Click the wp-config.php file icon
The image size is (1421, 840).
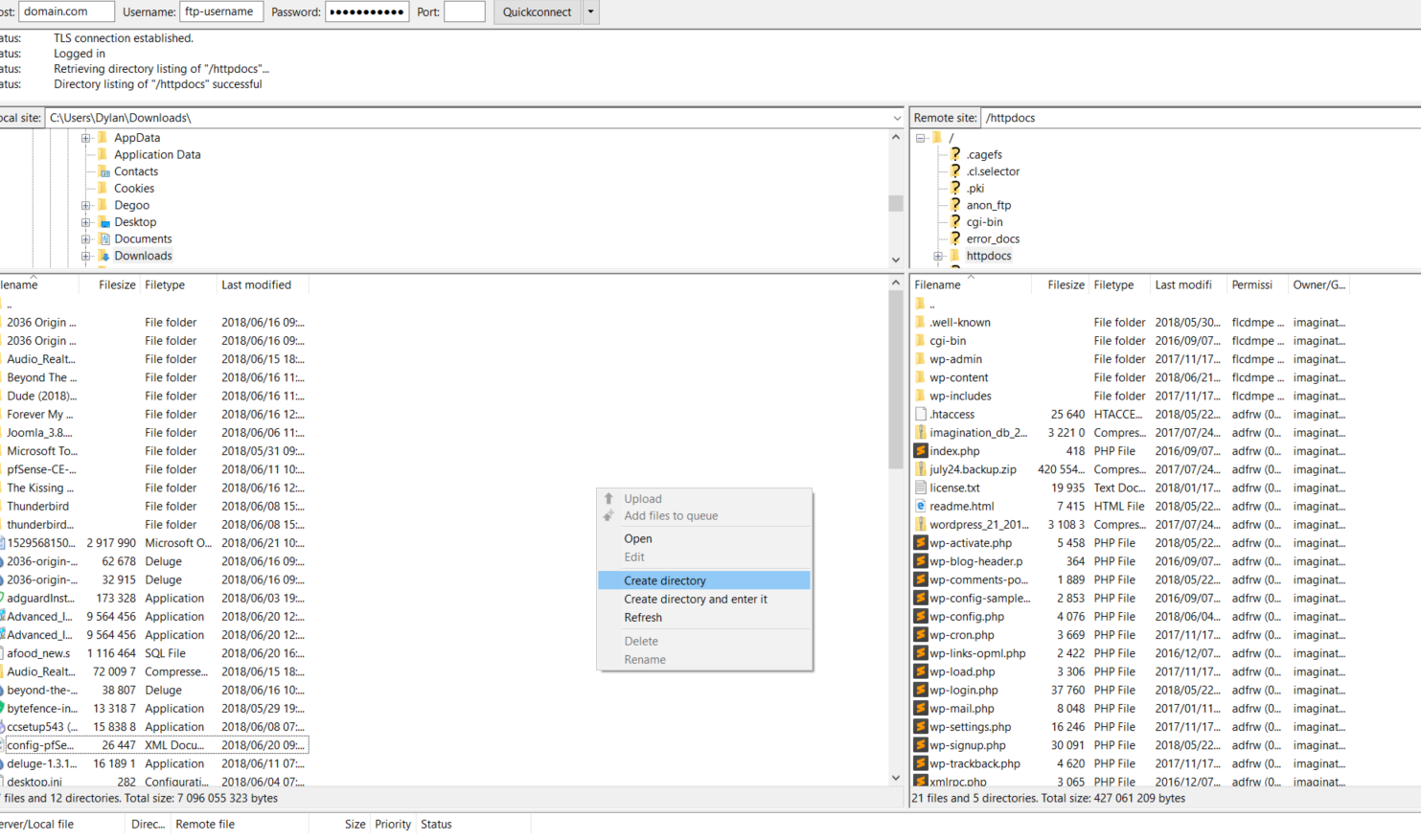click(921, 617)
